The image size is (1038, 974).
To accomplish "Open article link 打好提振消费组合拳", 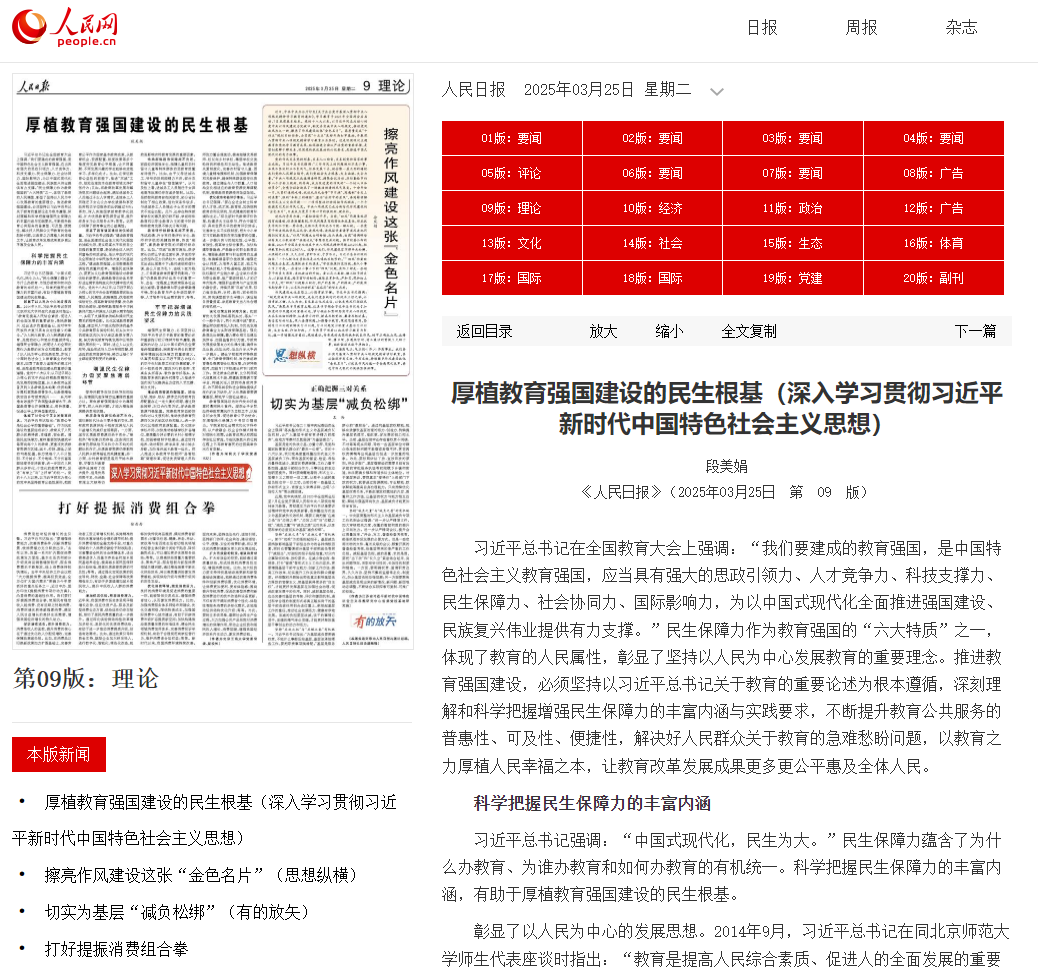I will [117, 950].
